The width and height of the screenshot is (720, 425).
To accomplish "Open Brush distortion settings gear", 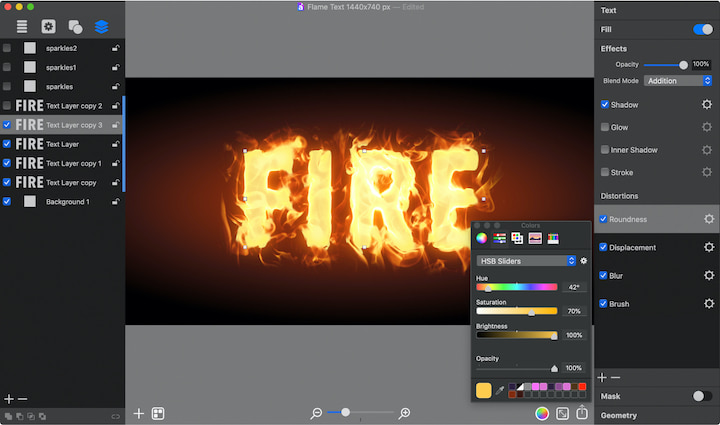I will pyautogui.click(x=709, y=303).
